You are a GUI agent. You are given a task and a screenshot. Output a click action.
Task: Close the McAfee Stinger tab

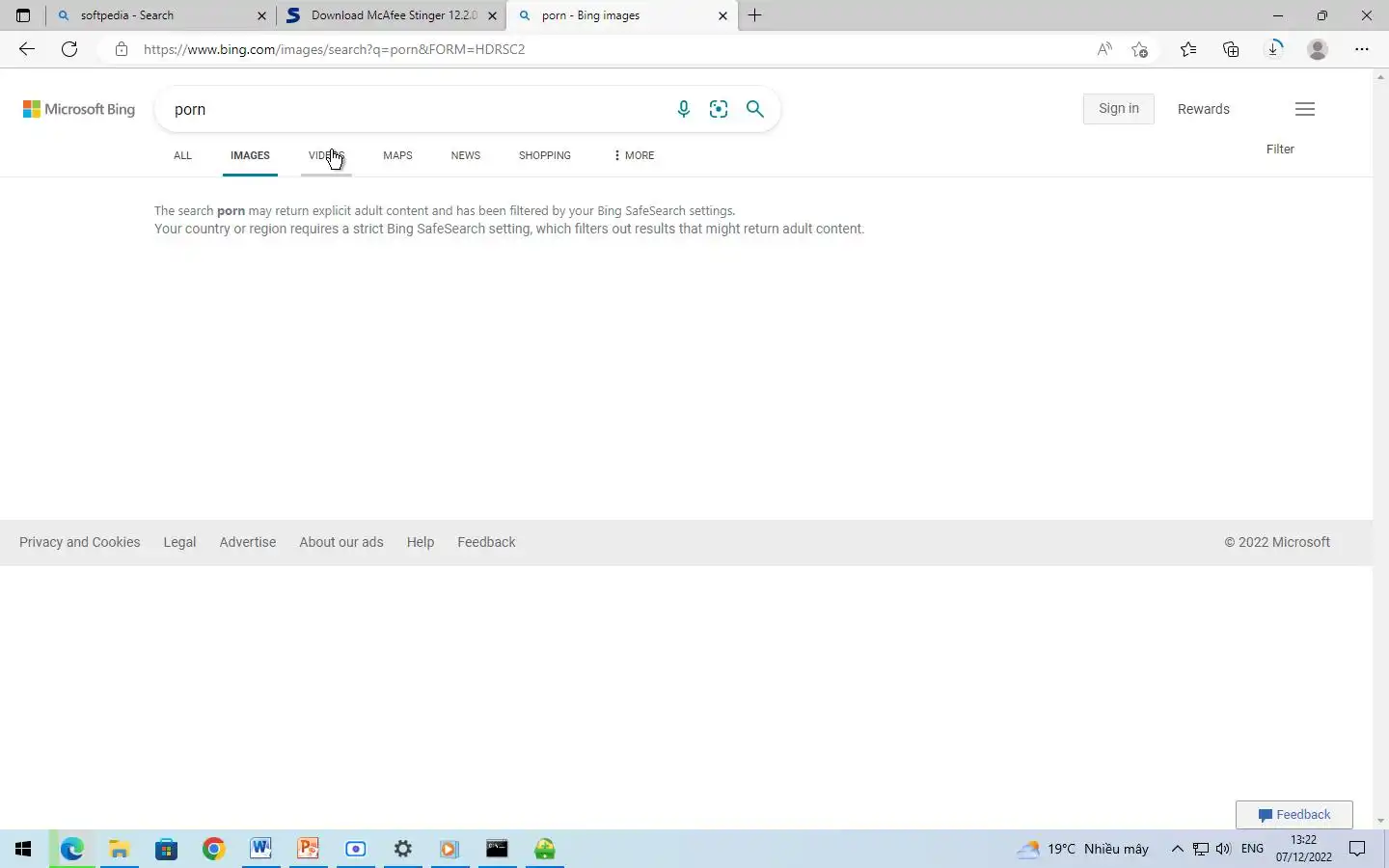pos(493,15)
